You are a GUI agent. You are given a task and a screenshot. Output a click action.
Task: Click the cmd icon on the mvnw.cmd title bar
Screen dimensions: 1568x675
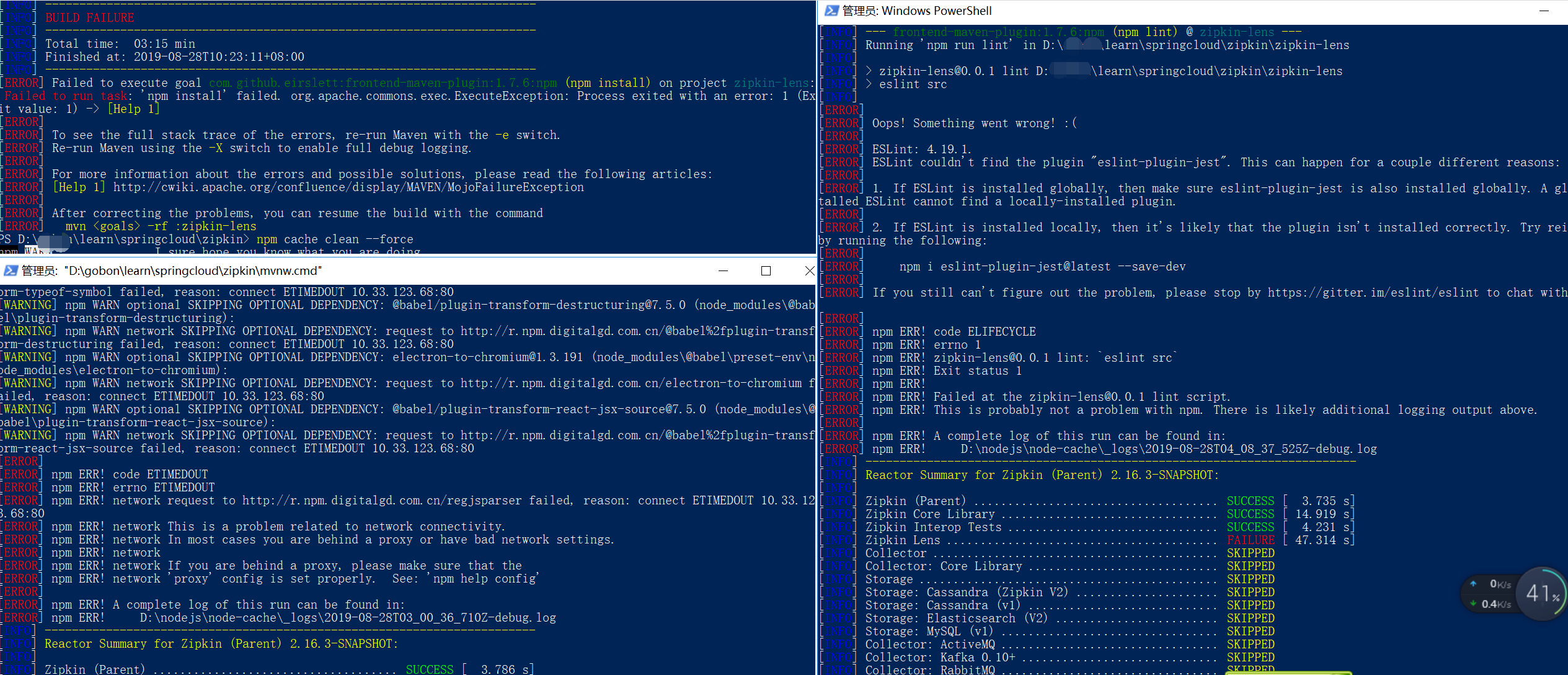tap(11, 270)
